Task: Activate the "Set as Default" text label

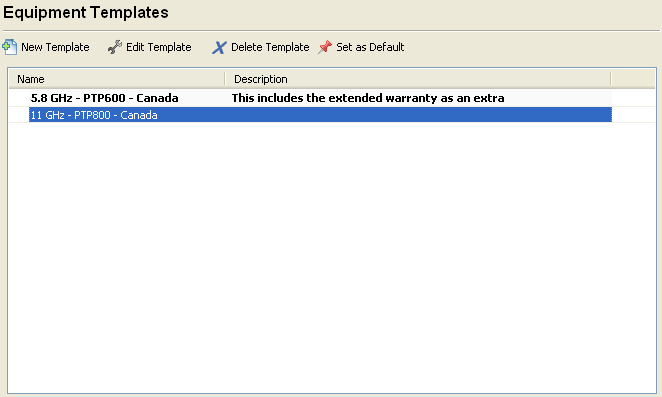Action: 370,47
